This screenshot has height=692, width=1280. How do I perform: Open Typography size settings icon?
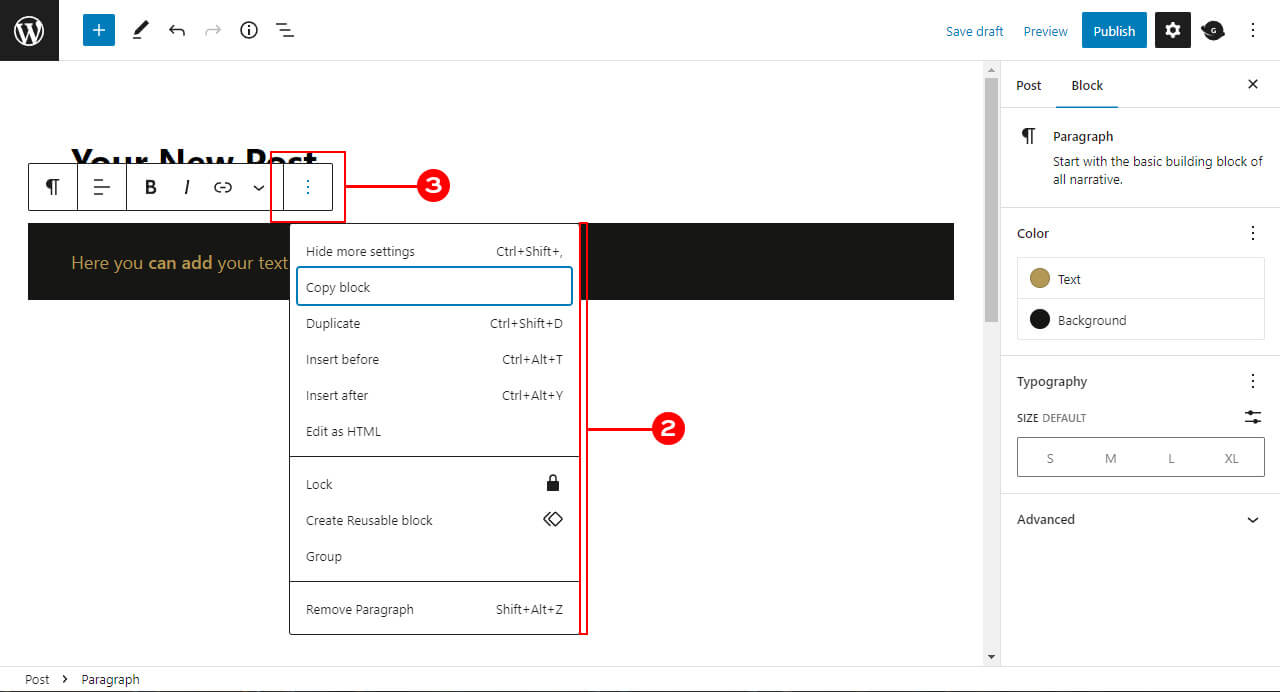1253,417
